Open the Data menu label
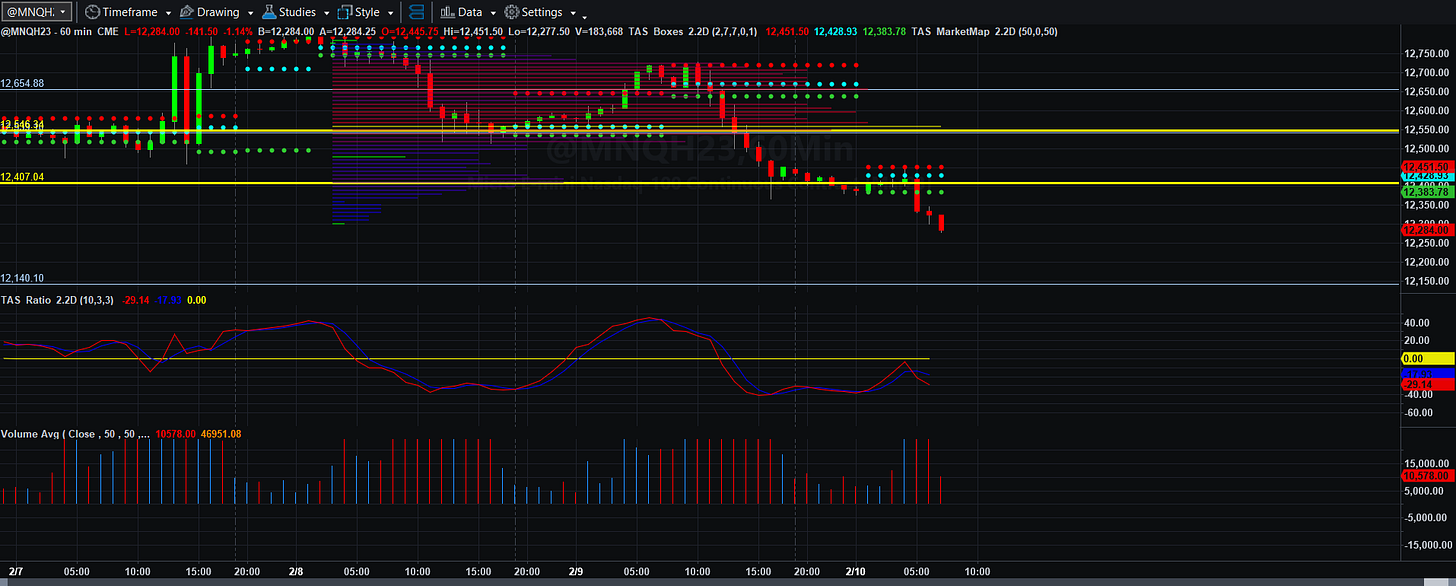 470,12
